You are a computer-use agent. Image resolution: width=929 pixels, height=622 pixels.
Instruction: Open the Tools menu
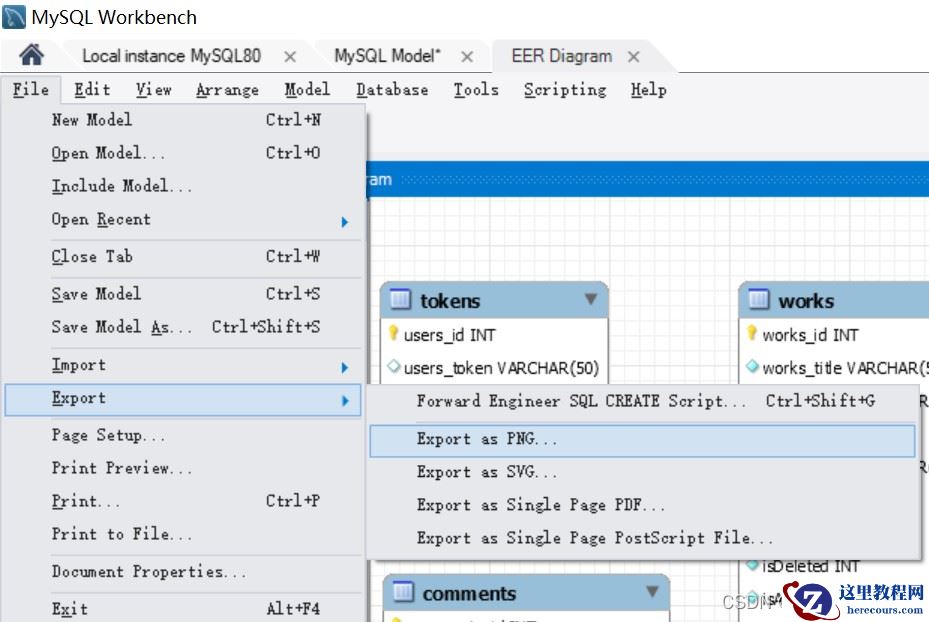476,89
